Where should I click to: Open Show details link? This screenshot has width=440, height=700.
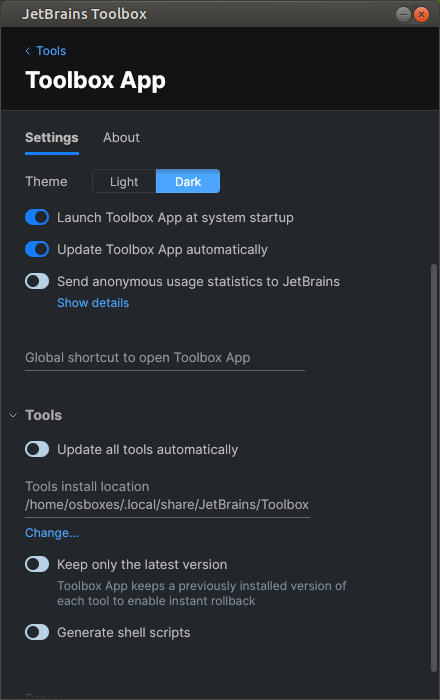[93, 303]
